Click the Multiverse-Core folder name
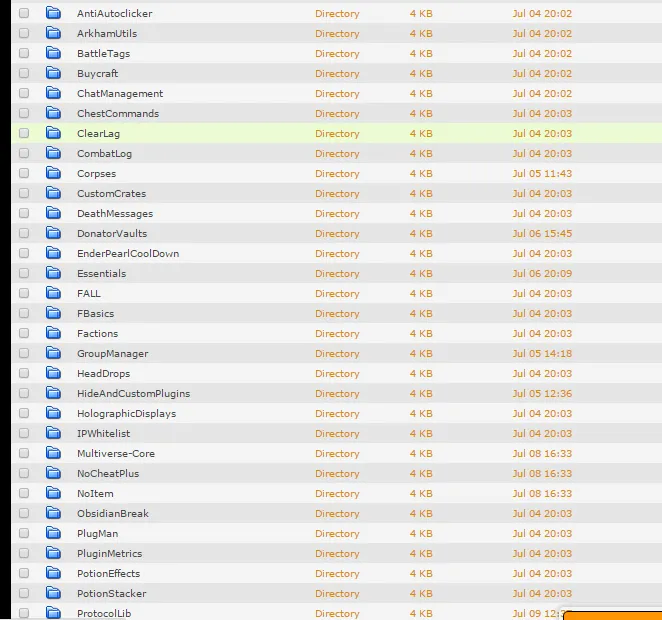The height and width of the screenshot is (620, 662). (x=116, y=454)
